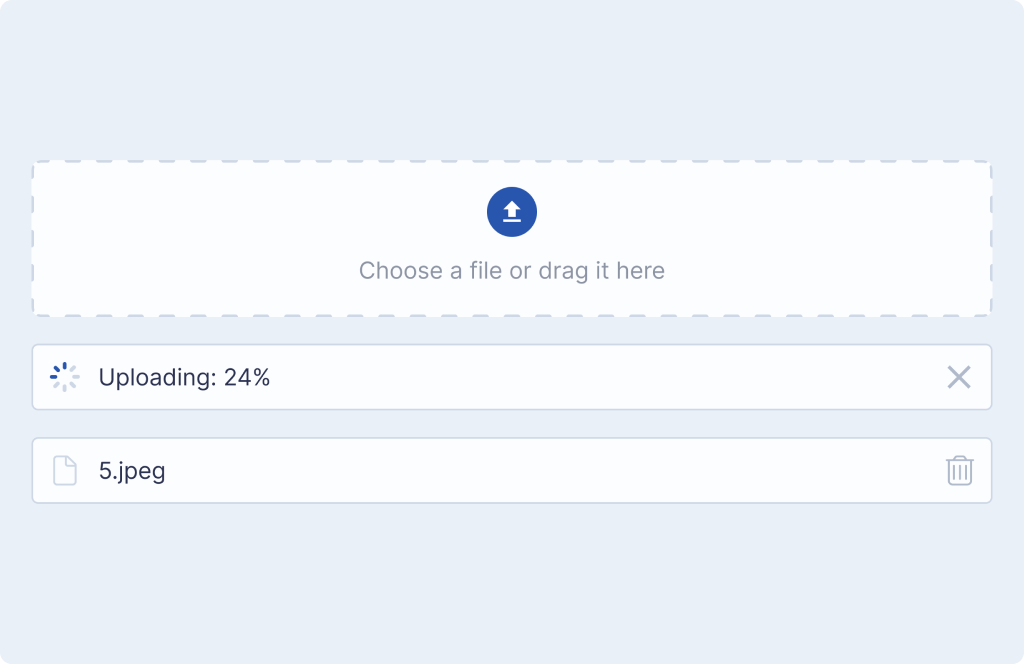Click the blue upload arrow icon

point(512,212)
